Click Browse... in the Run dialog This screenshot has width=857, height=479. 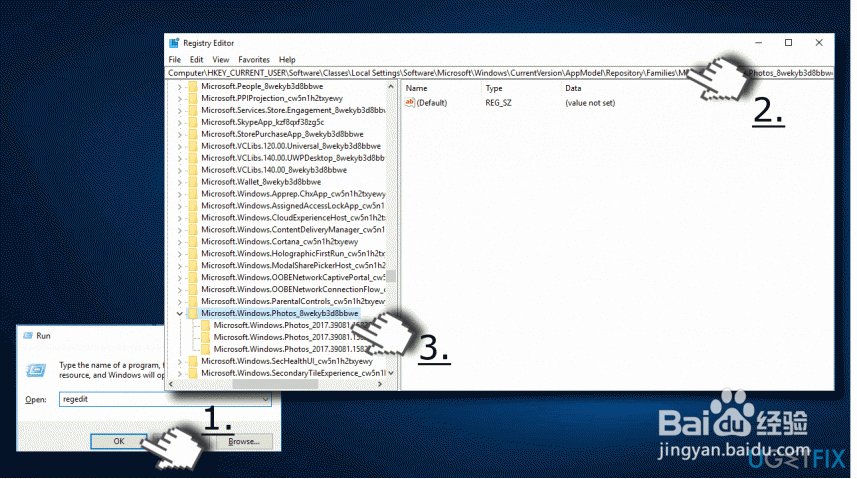[x=244, y=441]
